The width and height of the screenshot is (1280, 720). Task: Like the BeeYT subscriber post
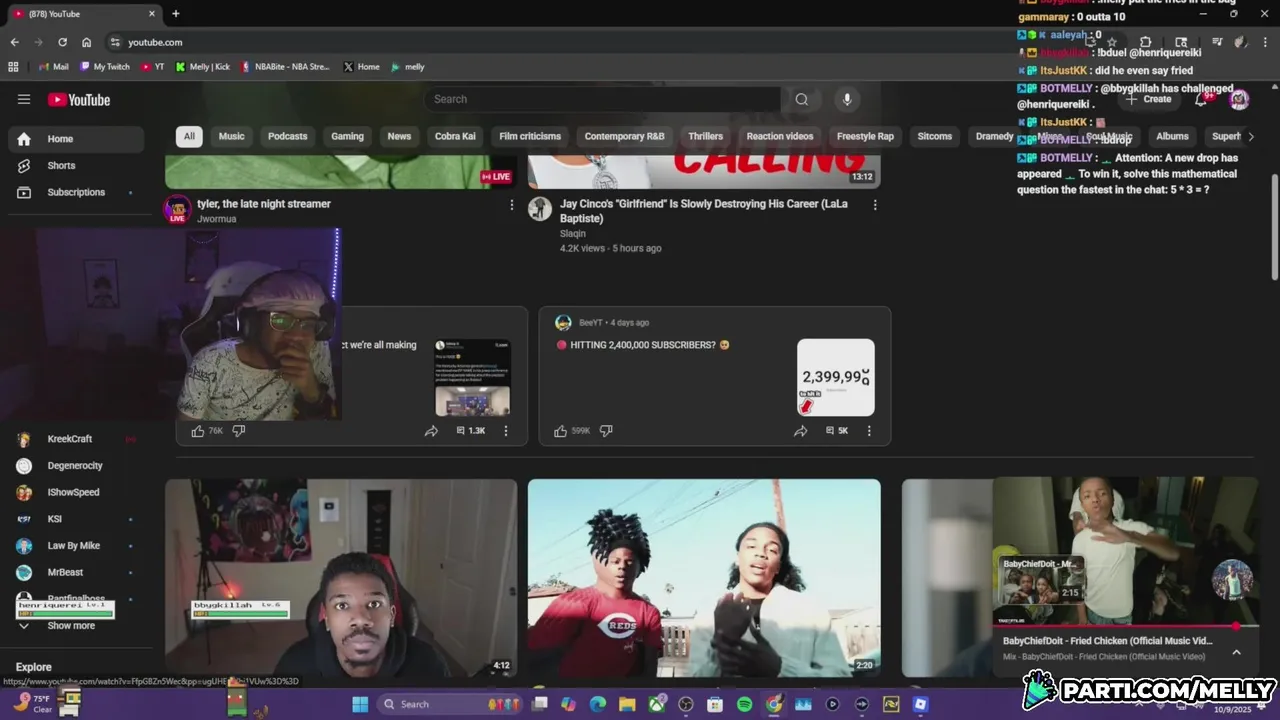(x=560, y=431)
